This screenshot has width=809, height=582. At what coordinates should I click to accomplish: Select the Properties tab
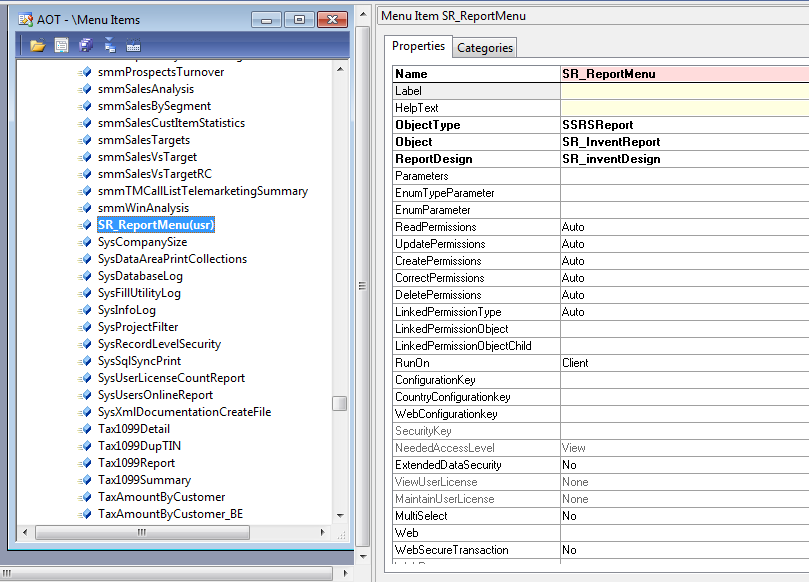pos(418,46)
